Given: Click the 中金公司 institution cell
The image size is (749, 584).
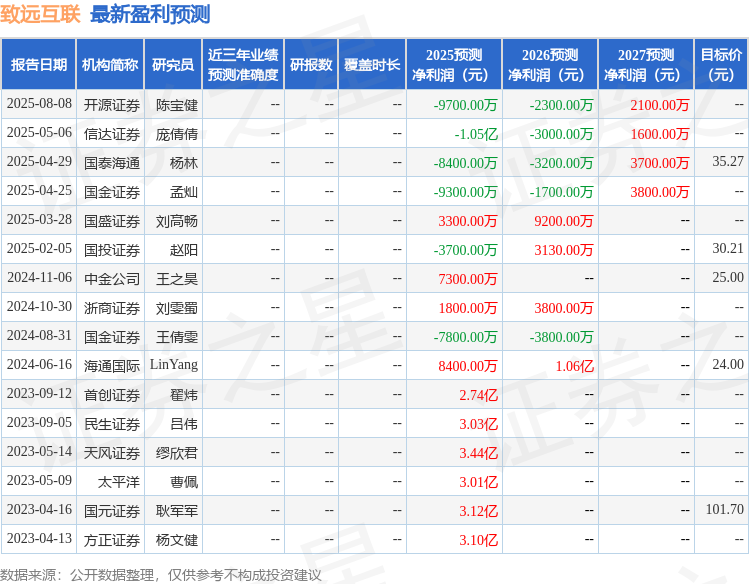Looking at the screenshot, I should (x=112, y=279).
